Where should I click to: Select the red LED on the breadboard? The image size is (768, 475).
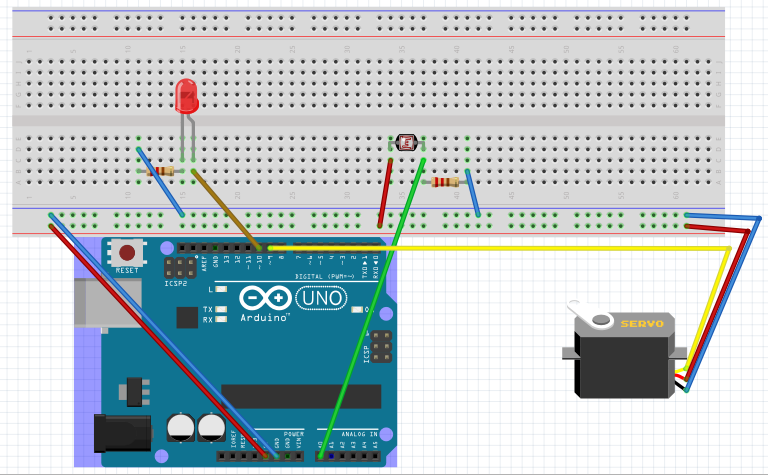pos(187,96)
